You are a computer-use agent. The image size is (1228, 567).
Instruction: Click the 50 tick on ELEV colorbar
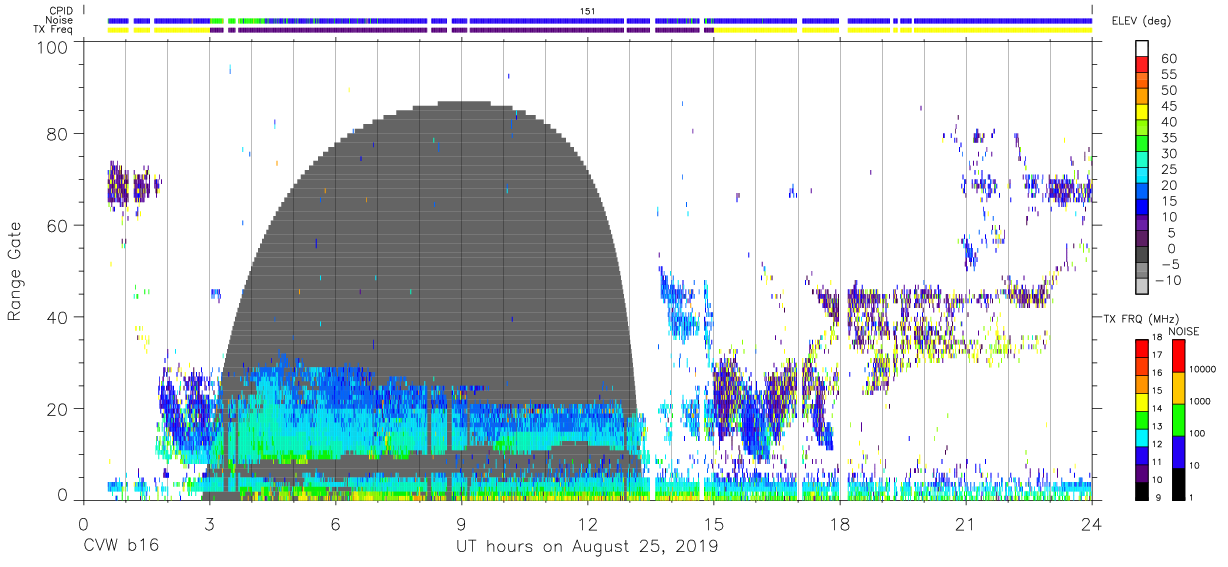click(1167, 90)
